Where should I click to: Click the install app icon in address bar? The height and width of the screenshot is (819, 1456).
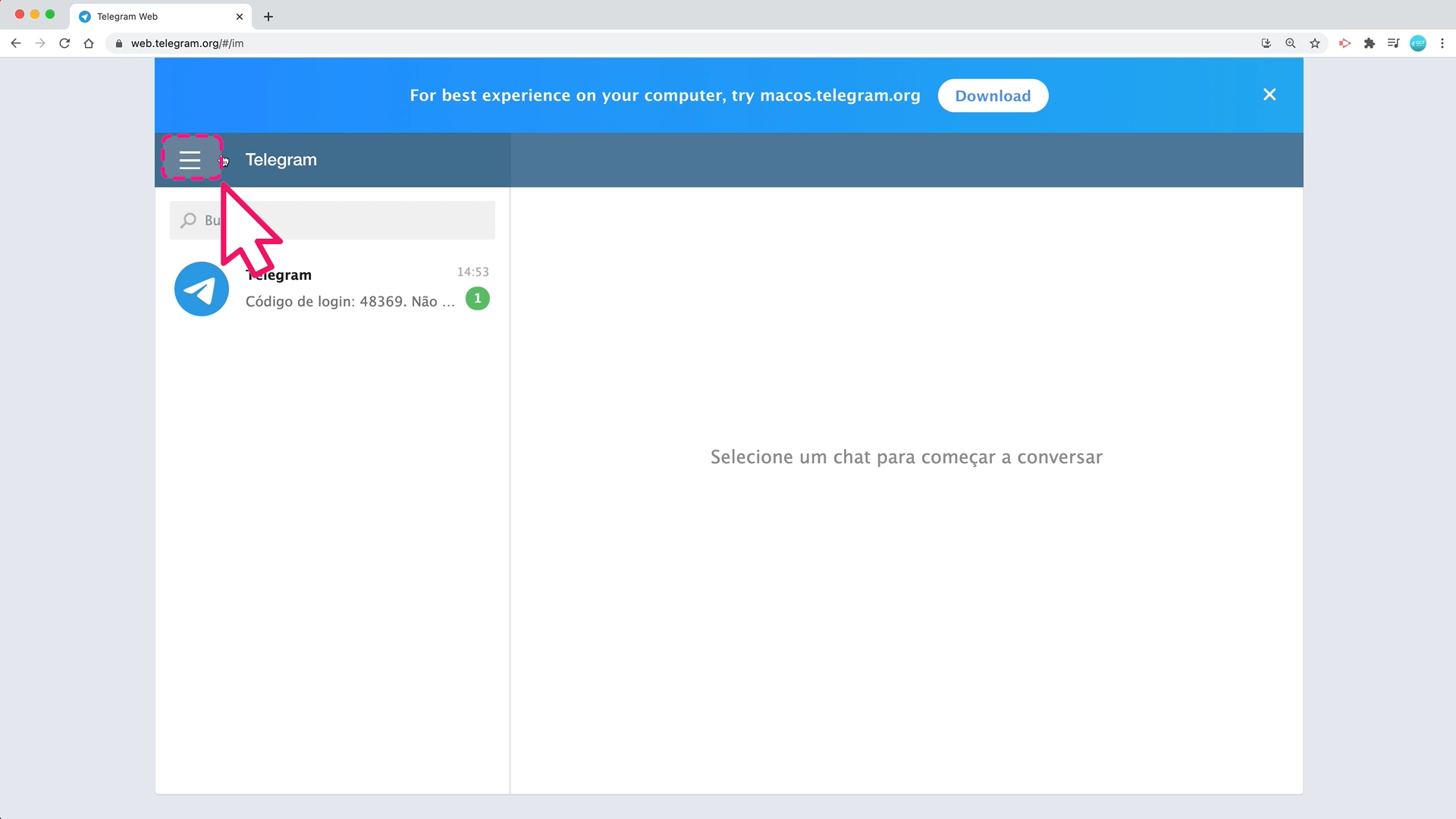tap(1266, 43)
